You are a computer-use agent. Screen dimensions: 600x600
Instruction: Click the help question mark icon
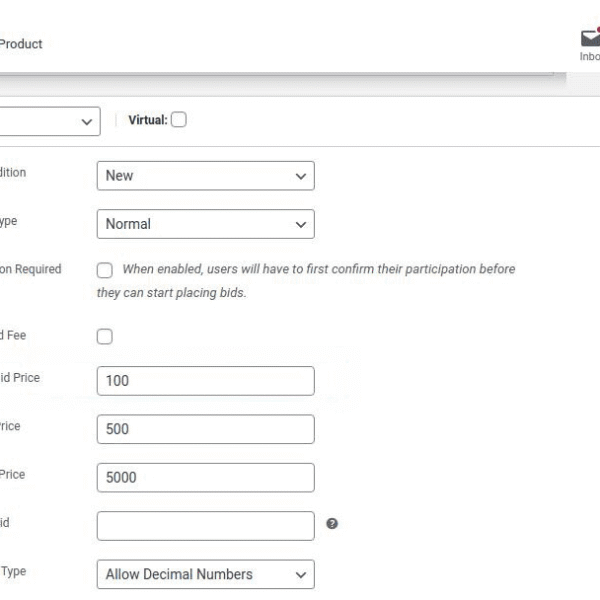(x=332, y=524)
